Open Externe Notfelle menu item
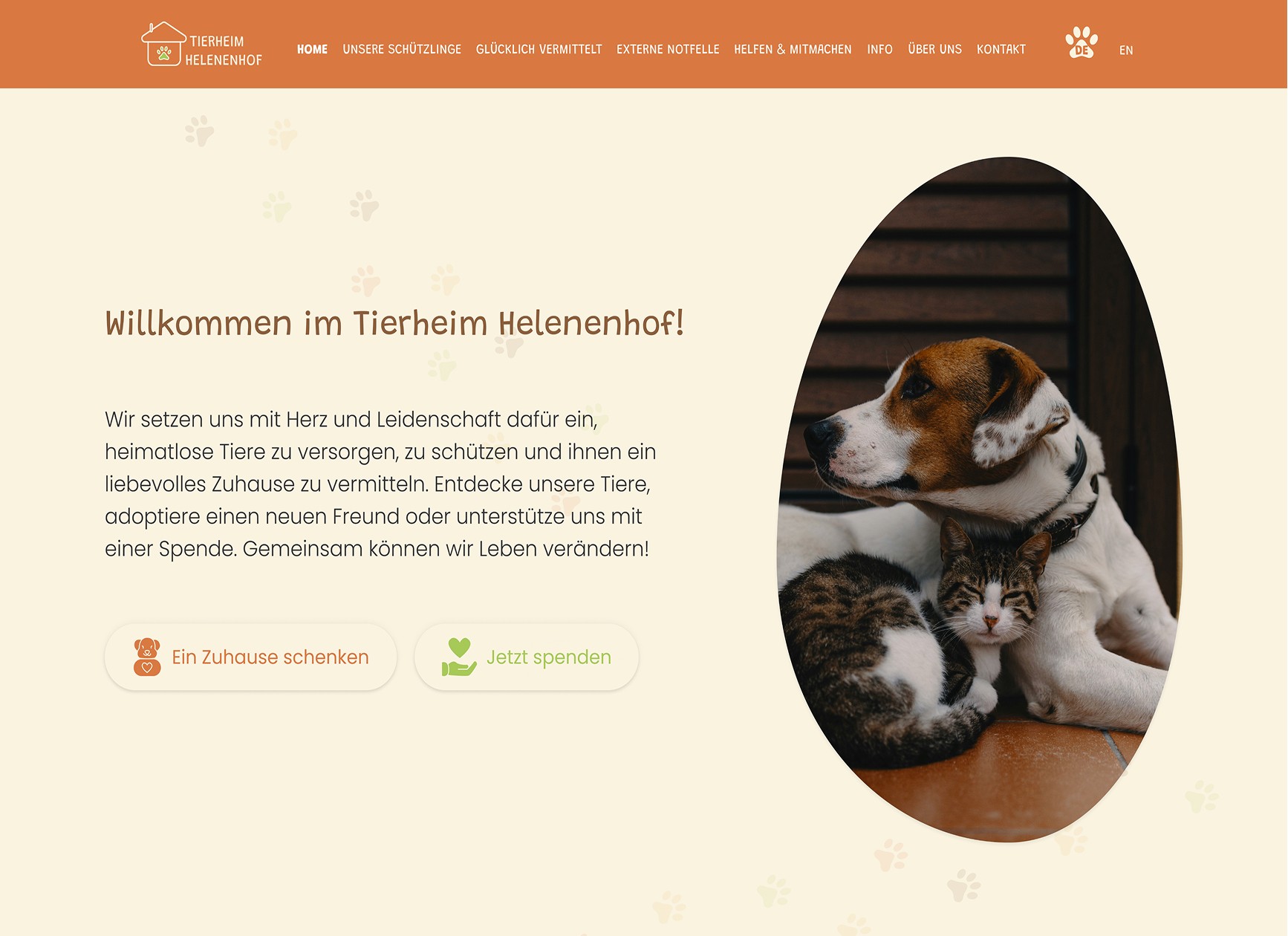This screenshot has width=1288, height=936. click(668, 50)
